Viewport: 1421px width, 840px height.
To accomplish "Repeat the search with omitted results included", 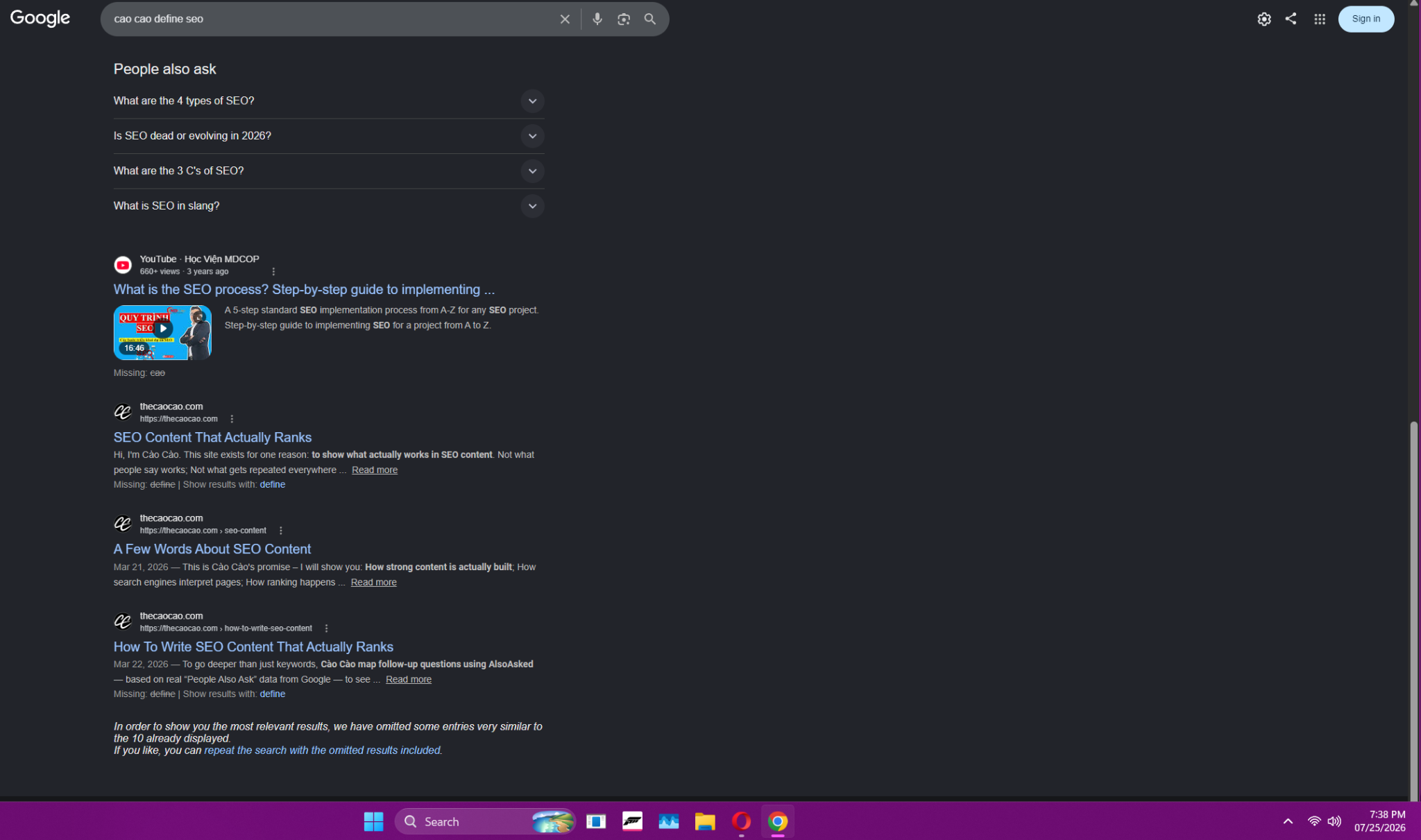I will (x=323, y=750).
